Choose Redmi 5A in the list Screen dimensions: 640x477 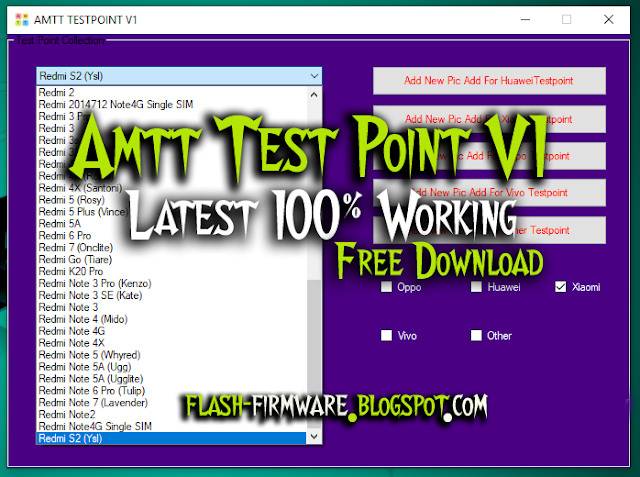pos(171,224)
